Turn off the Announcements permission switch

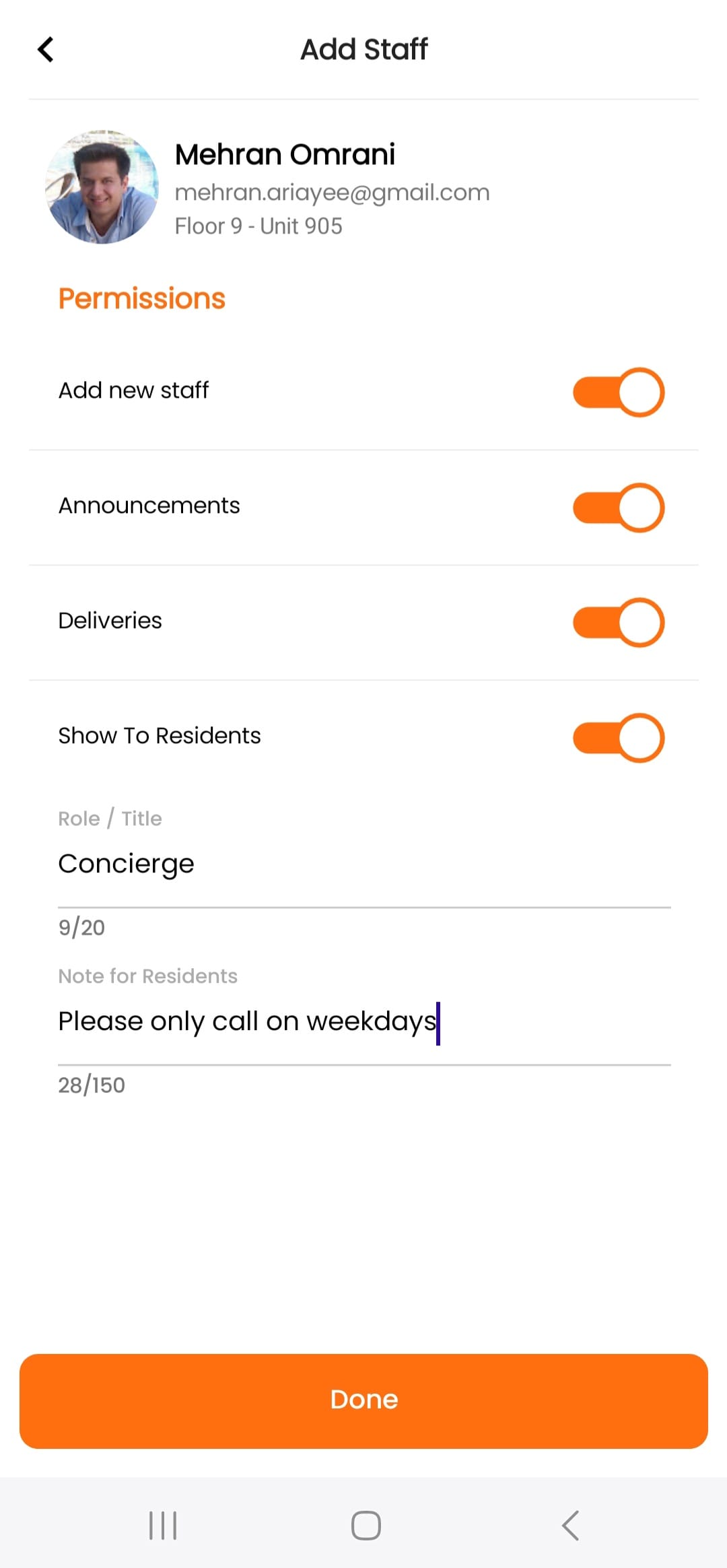pyautogui.click(x=618, y=508)
